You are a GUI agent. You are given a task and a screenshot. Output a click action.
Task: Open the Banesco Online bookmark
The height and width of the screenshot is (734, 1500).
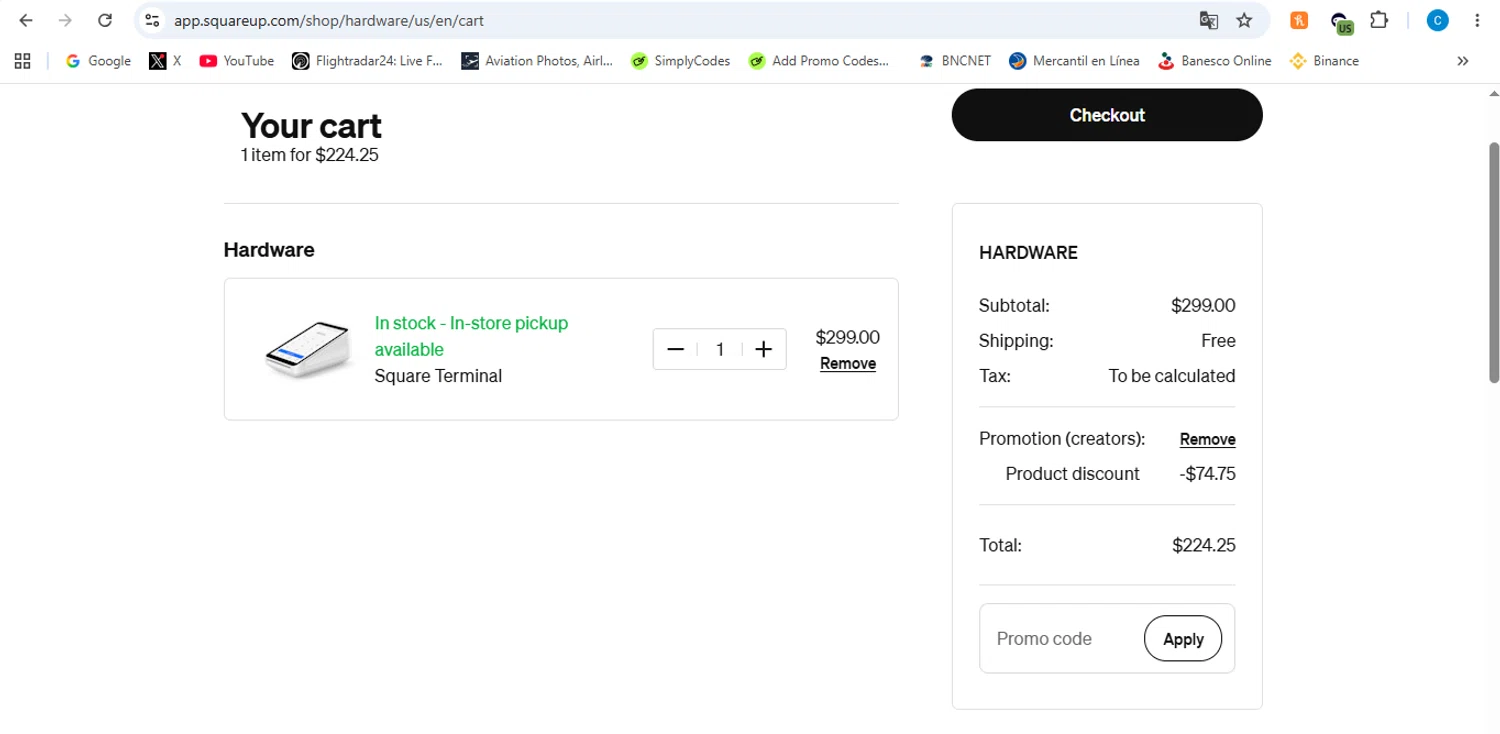[x=1214, y=61]
